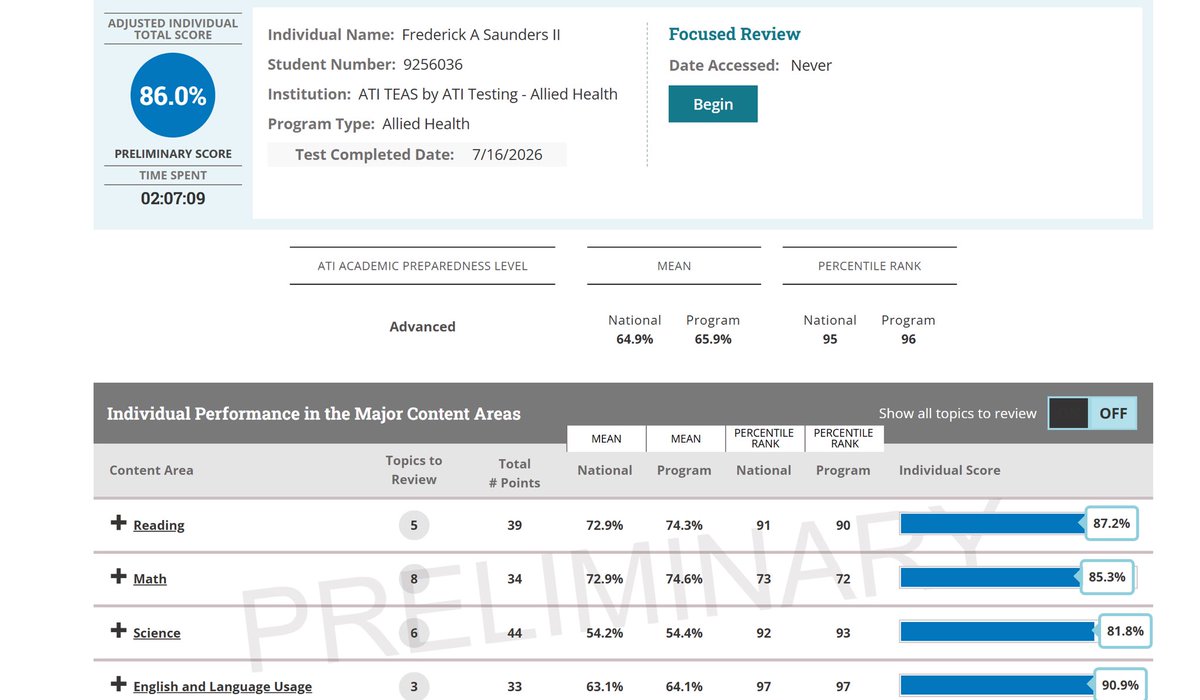Select the Focused Review heading

(x=734, y=34)
